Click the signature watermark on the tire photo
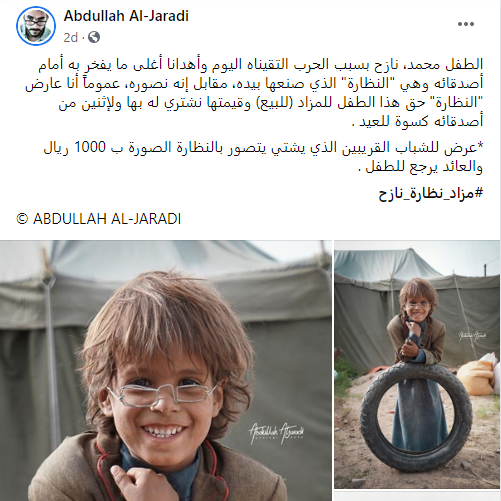Screen dimensions: 501x501 472,336
